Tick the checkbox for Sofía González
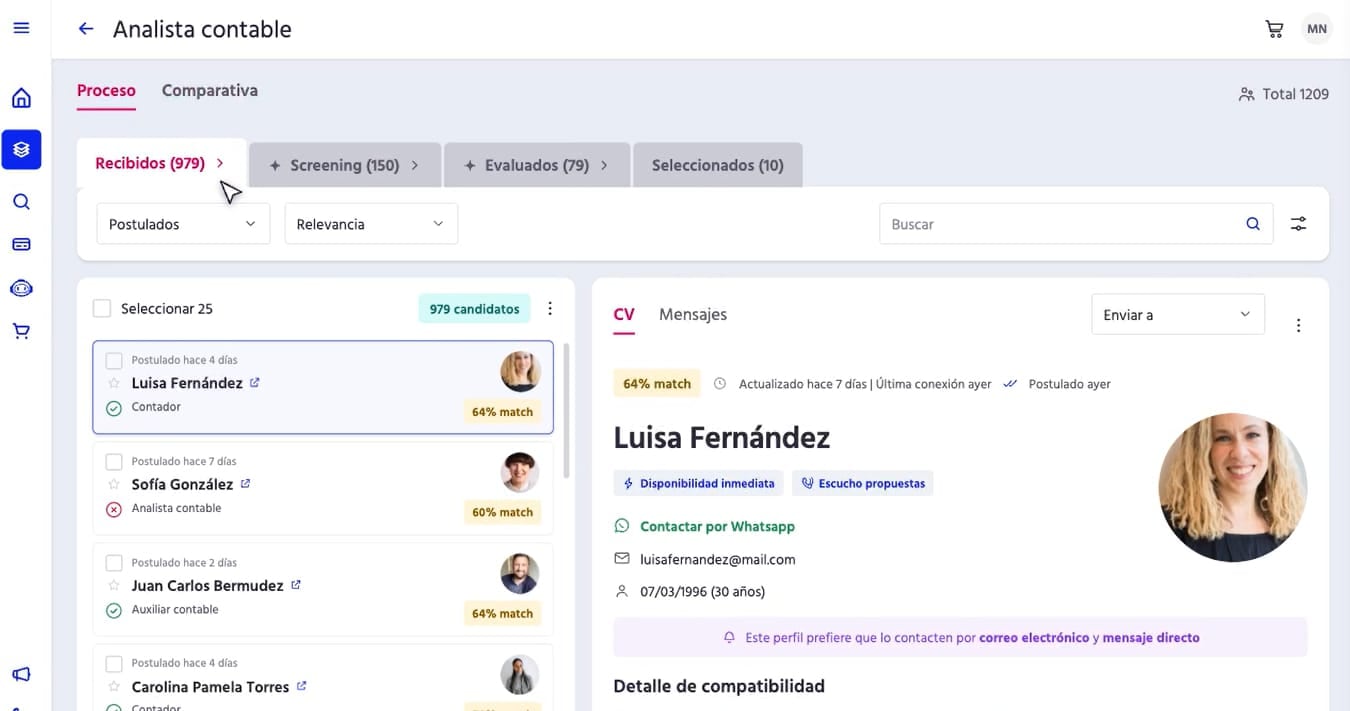 click(114, 461)
